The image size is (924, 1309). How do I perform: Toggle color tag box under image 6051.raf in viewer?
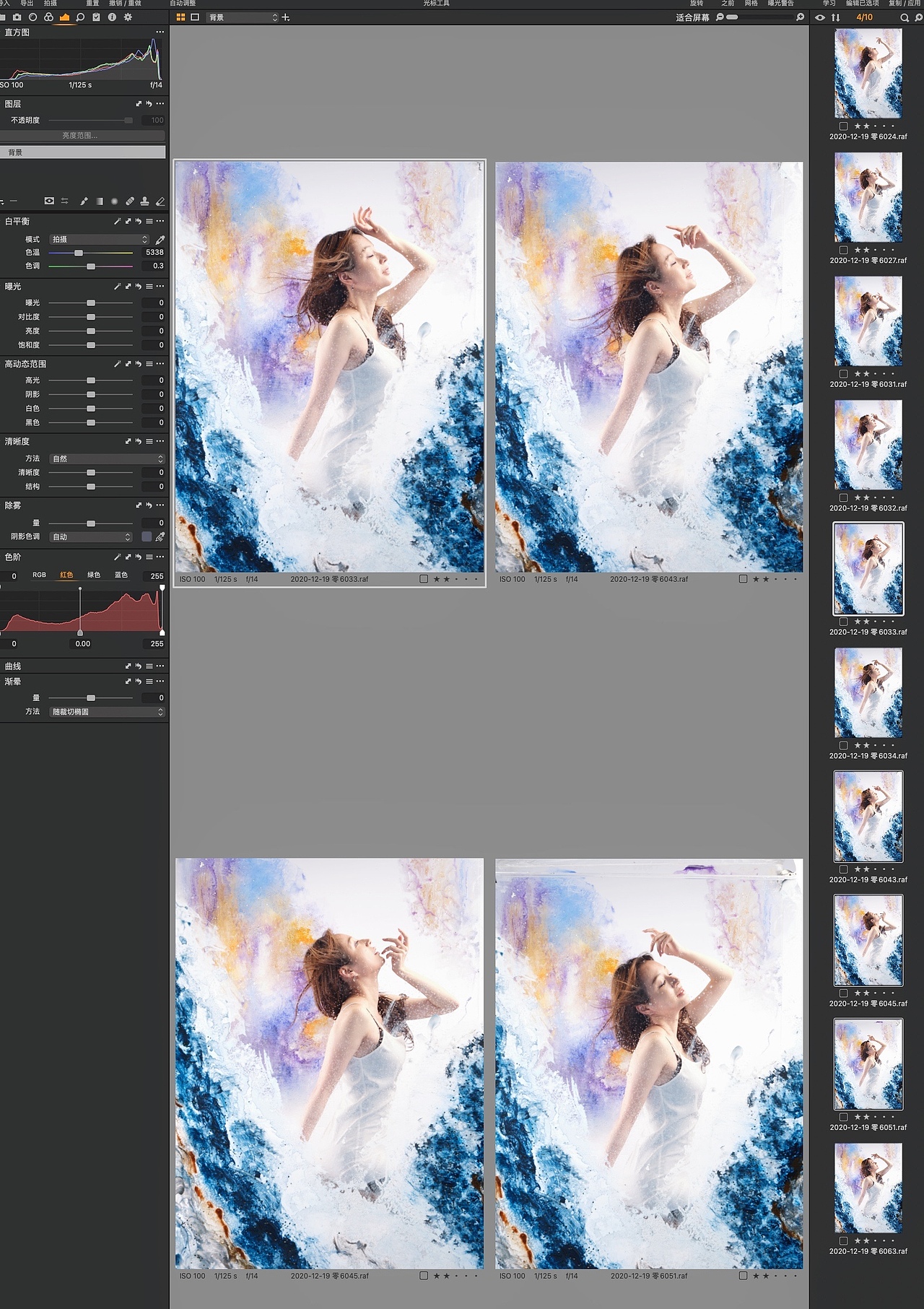744,1276
